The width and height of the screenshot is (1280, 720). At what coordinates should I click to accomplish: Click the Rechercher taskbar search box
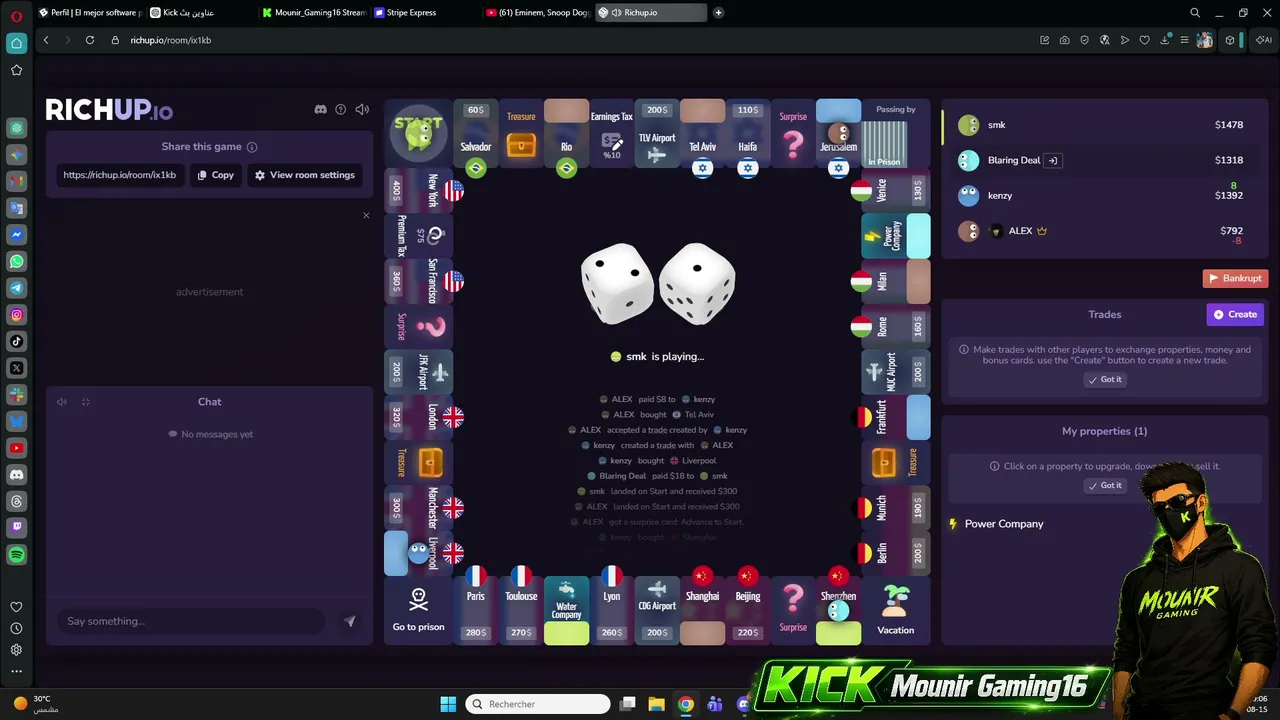click(x=538, y=704)
